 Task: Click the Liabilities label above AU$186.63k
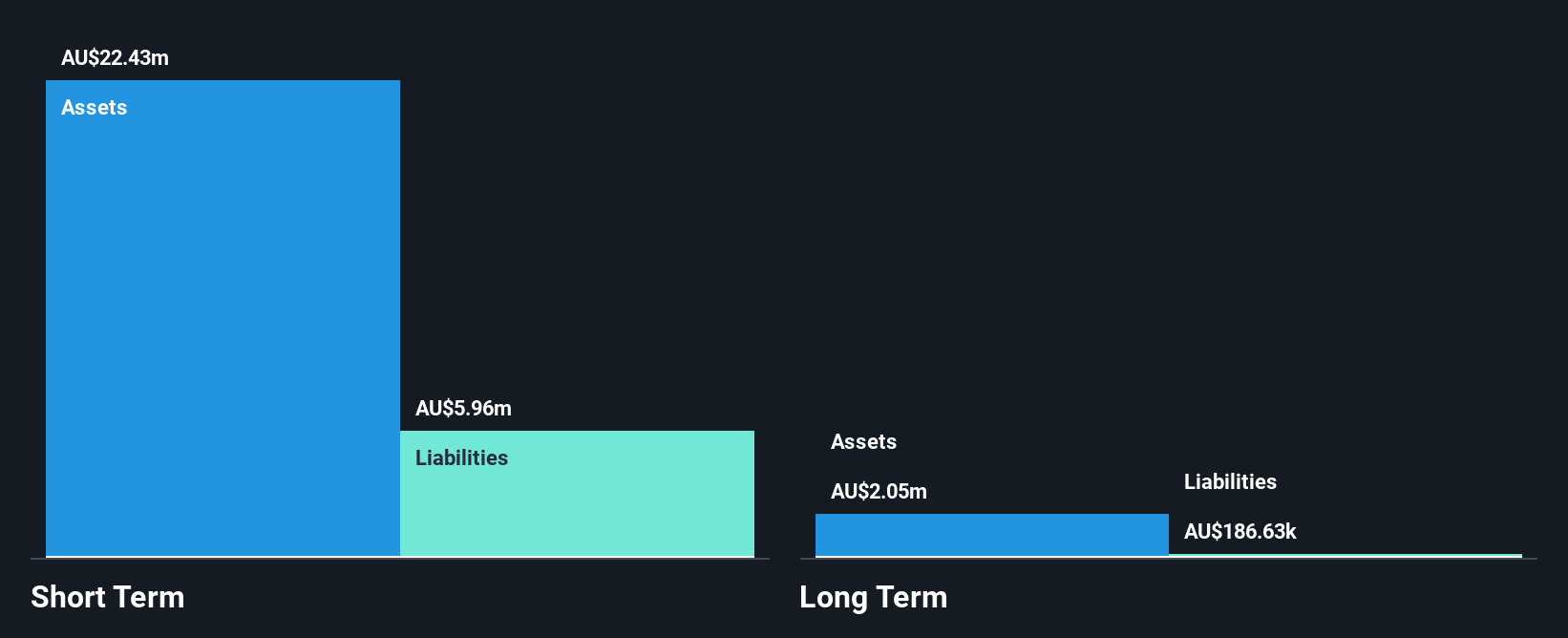tap(1230, 482)
